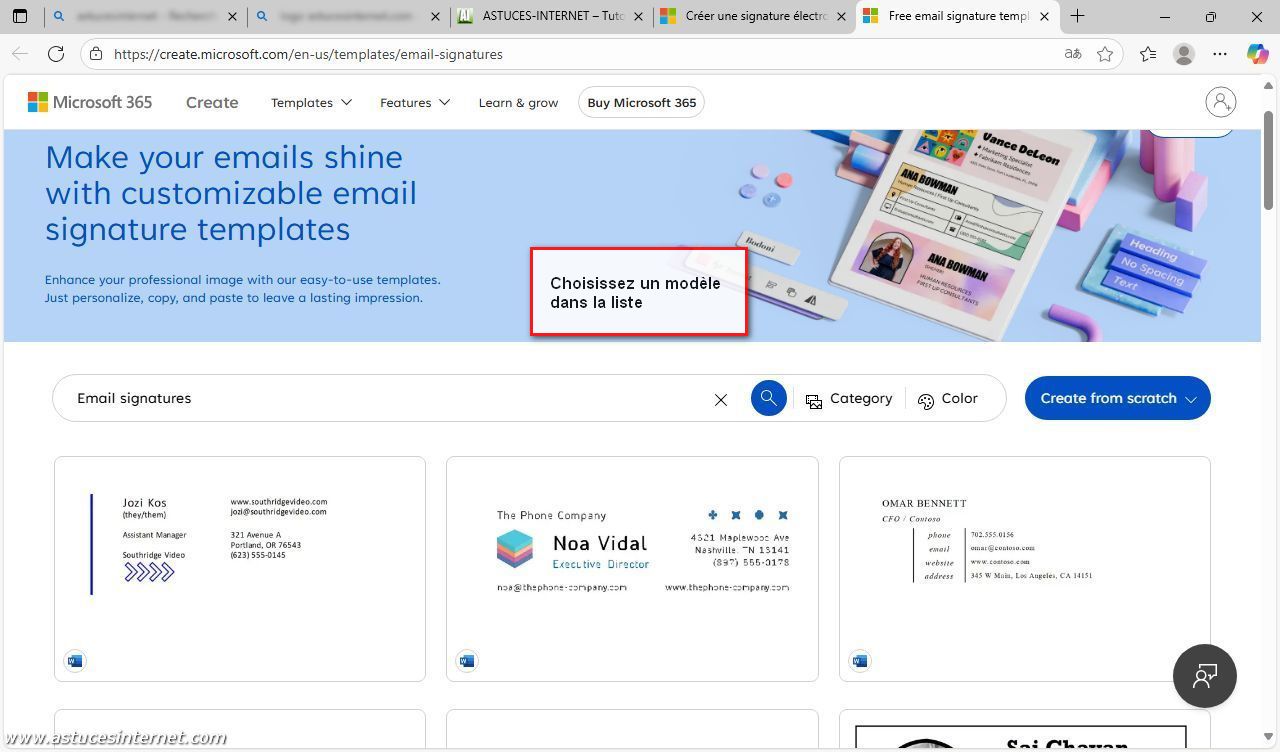Click the browser Back arrow

pyautogui.click(x=20, y=54)
